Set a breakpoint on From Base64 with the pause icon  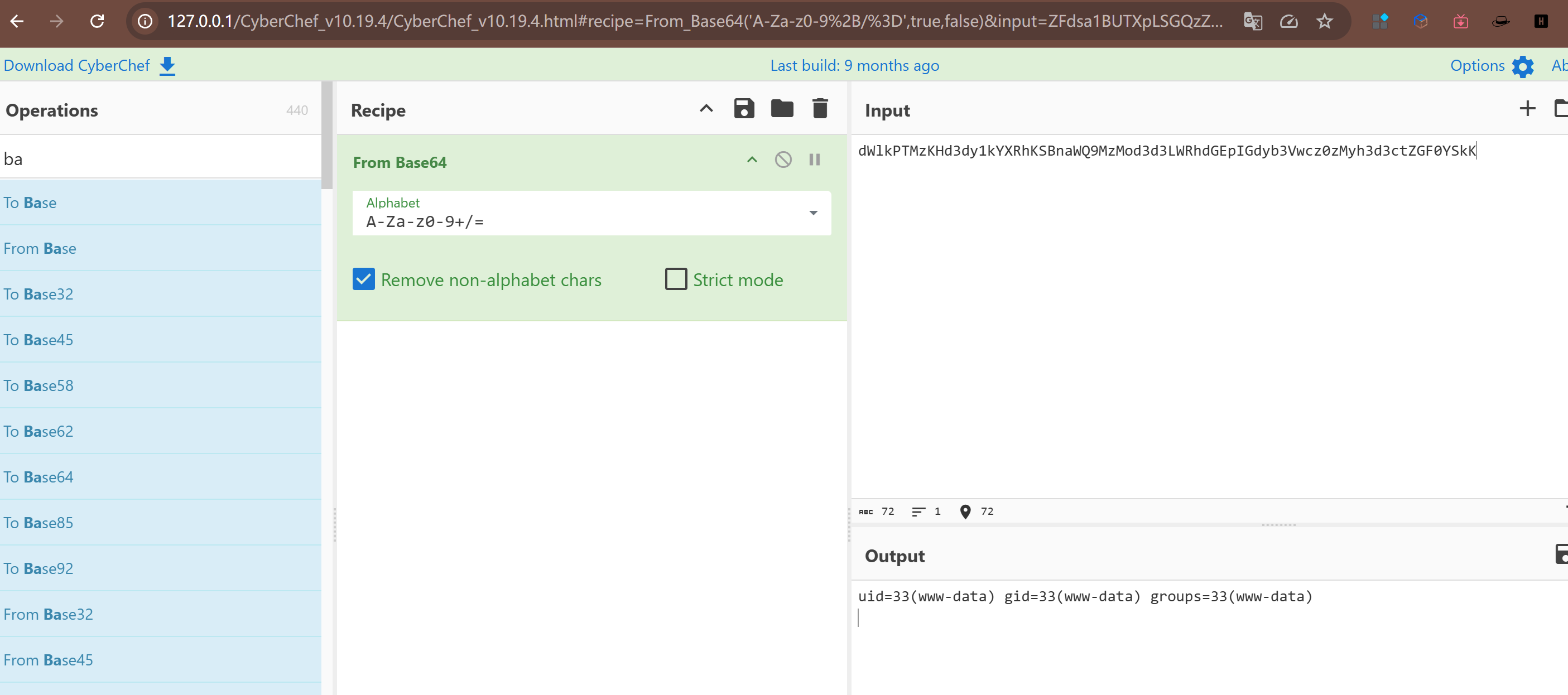click(815, 160)
